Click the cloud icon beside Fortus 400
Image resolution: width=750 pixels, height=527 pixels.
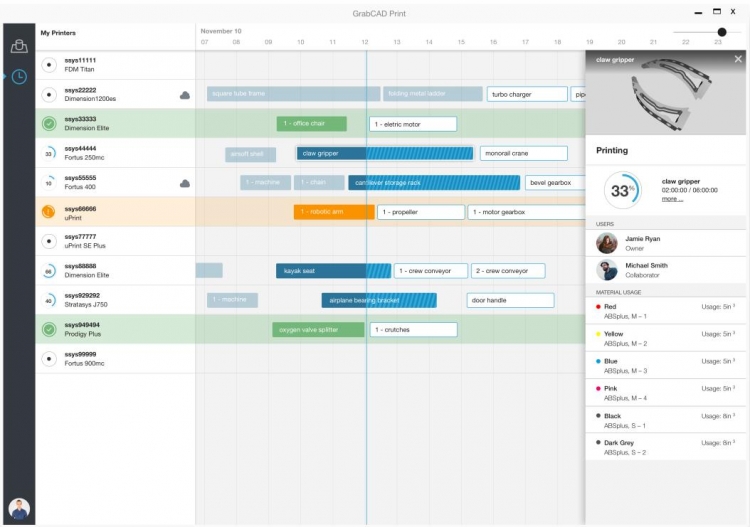click(185, 183)
